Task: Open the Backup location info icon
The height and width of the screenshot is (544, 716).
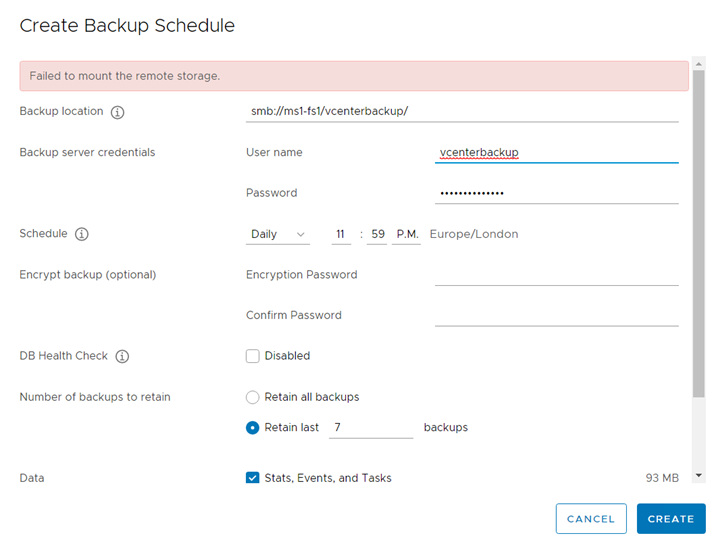Action: click(117, 112)
